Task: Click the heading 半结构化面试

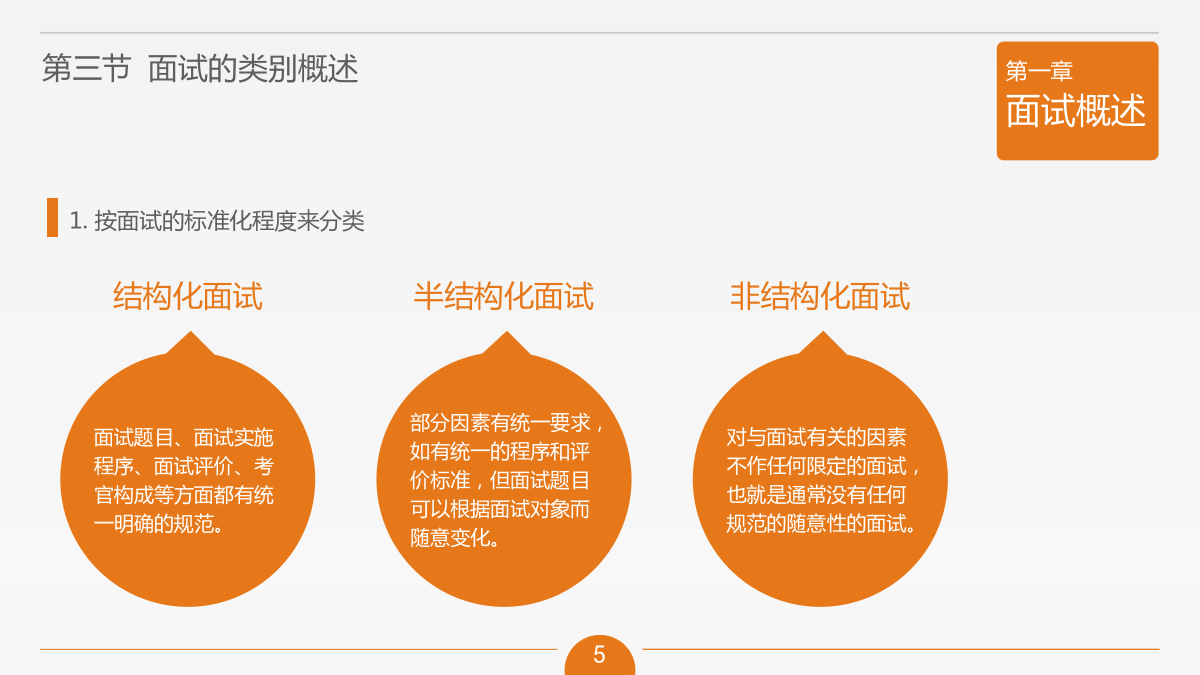Action: tap(504, 297)
